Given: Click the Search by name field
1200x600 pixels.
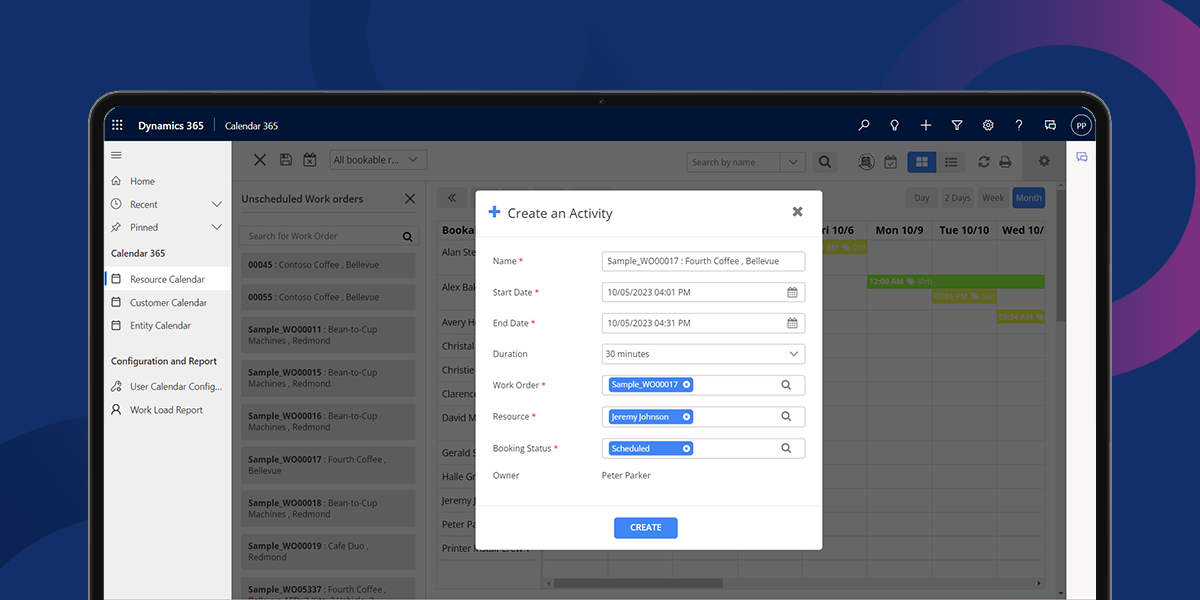Looking at the screenshot, I should 734,162.
